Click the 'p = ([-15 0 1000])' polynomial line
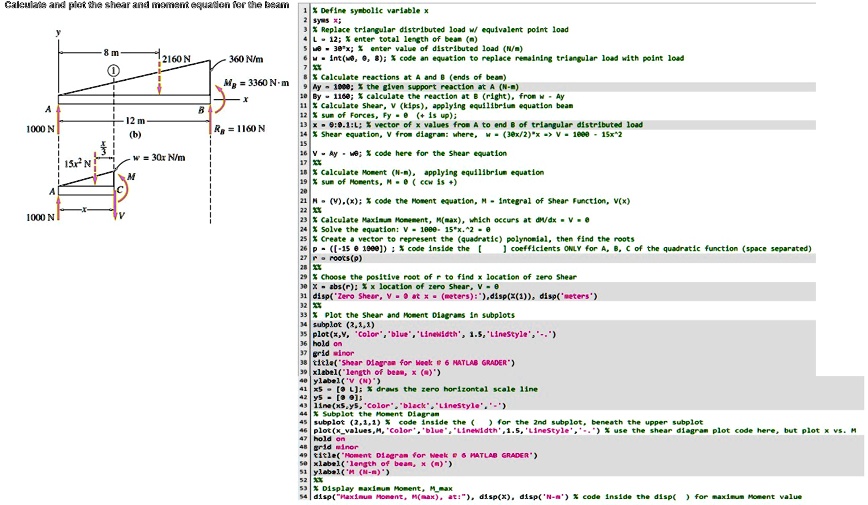 point(562,249)
